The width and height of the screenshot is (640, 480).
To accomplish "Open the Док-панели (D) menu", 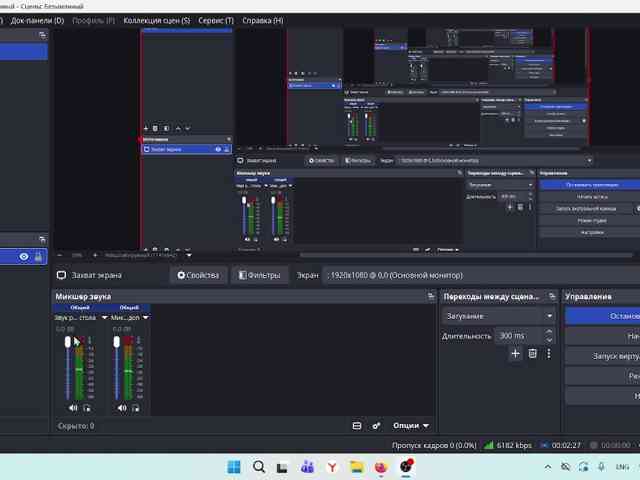I will (x=37, y=20).
